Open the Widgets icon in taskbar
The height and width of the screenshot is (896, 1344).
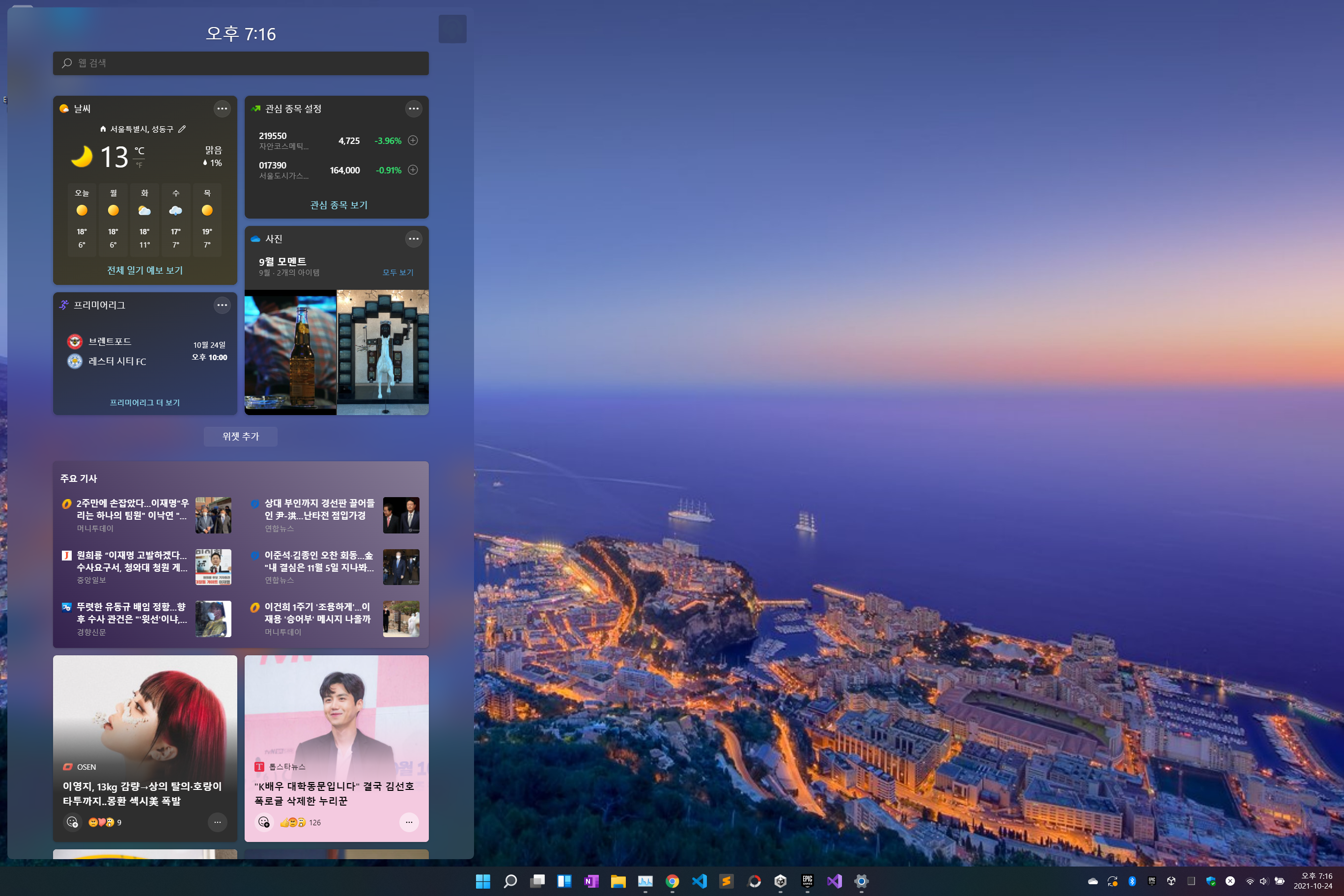[x=564, y=881]
